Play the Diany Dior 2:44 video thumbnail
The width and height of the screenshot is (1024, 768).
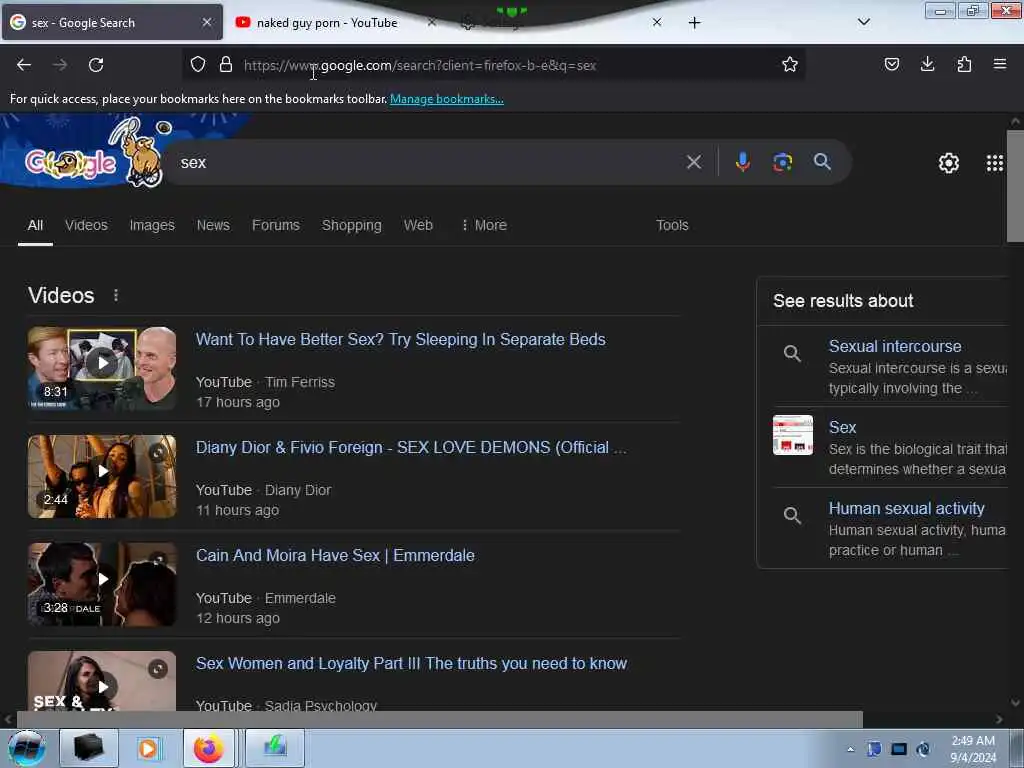102,476
